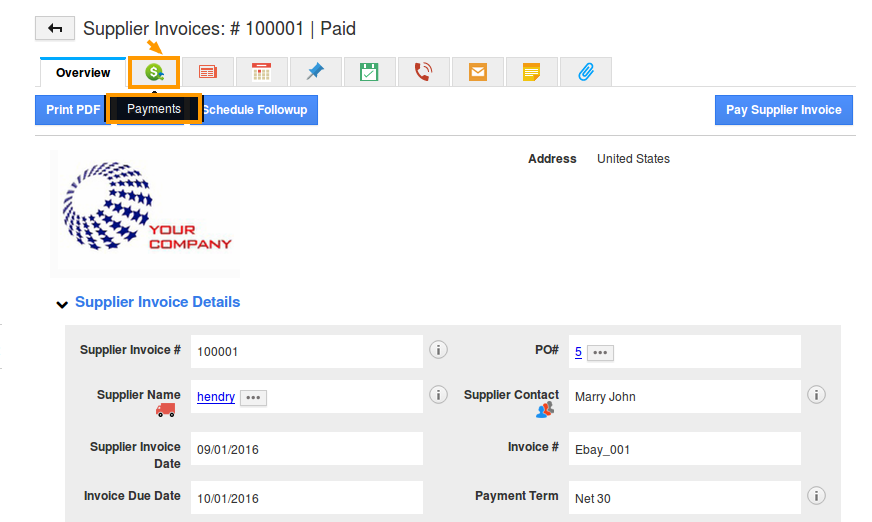Click the Supplier Invoices # 100001 Paid title
Viewport: 872px width, 522px height.
(219, 28)
